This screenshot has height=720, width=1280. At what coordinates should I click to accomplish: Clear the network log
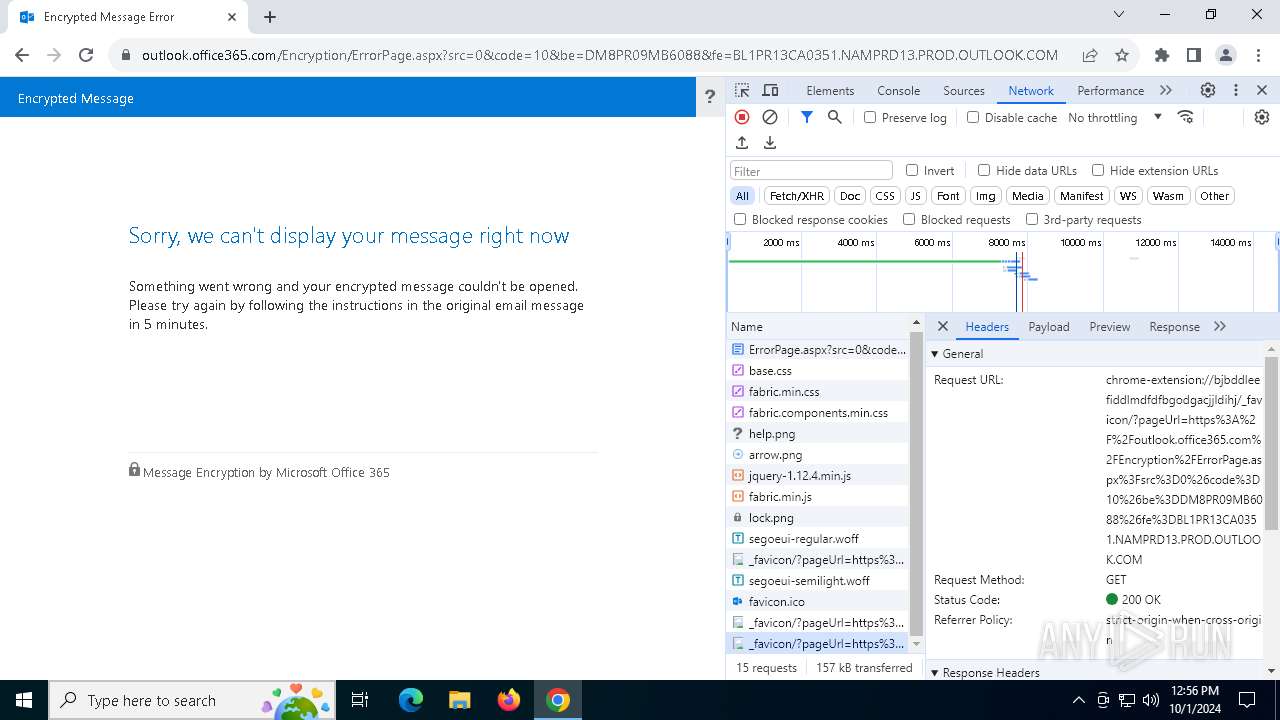pyautogui.click(x=770, y=117)
